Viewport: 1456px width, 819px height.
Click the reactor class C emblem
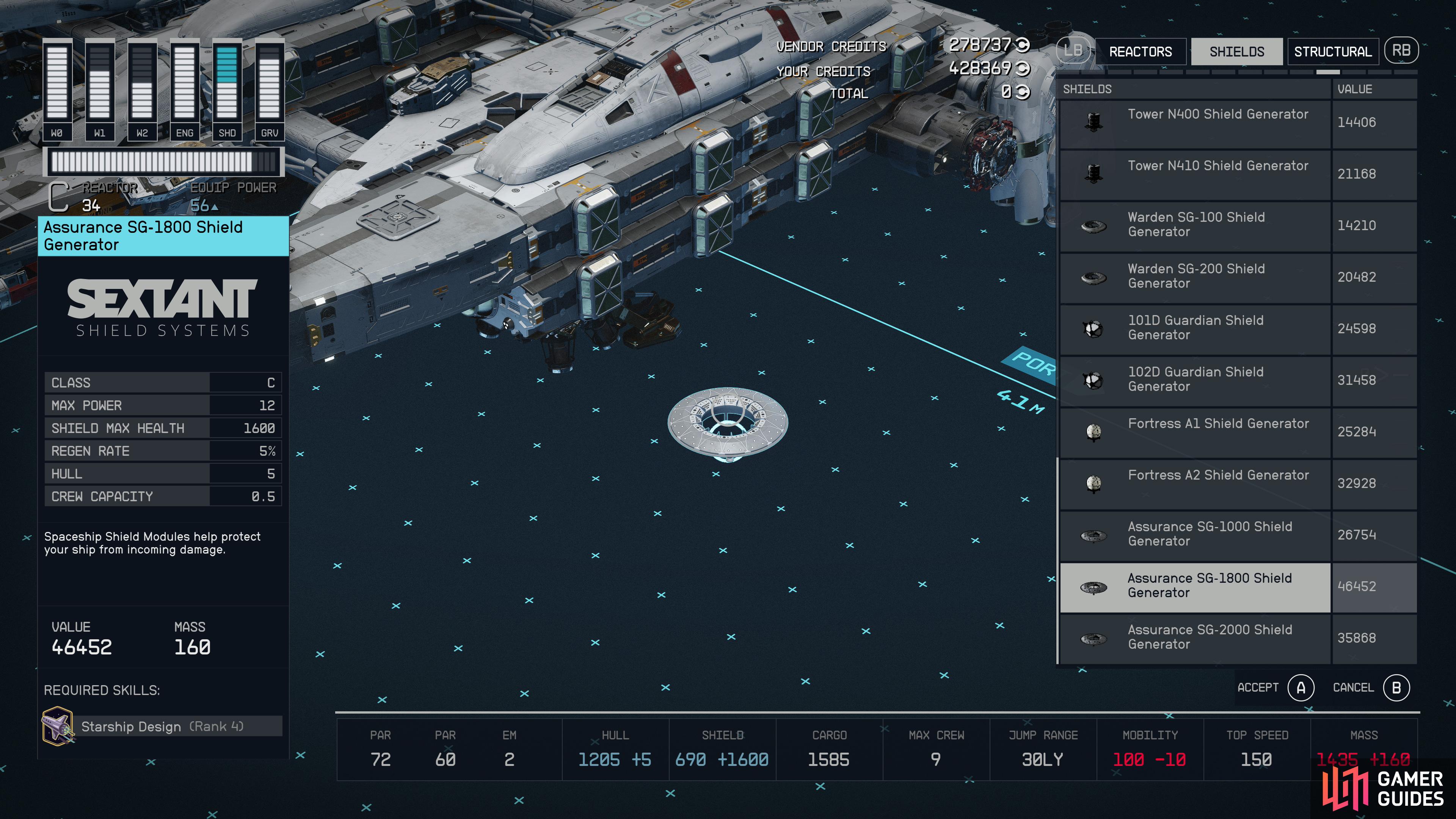coord(59,197)
